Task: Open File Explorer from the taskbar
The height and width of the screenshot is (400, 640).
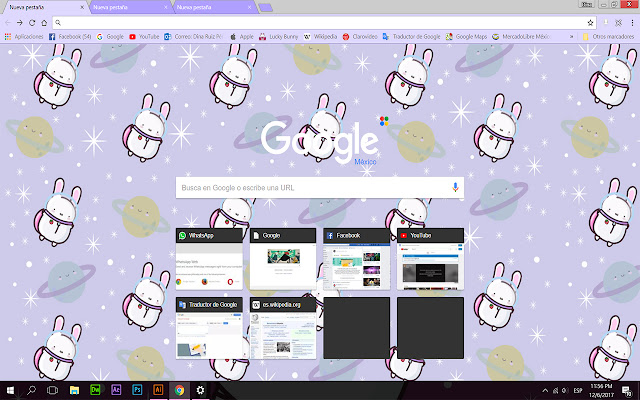Action: point(74,390)
